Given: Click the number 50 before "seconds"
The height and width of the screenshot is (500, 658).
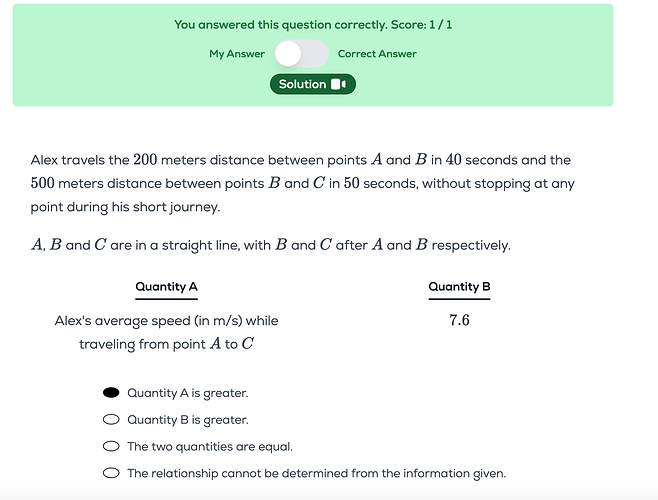Looking at the screenshot, I should (355, 184).
